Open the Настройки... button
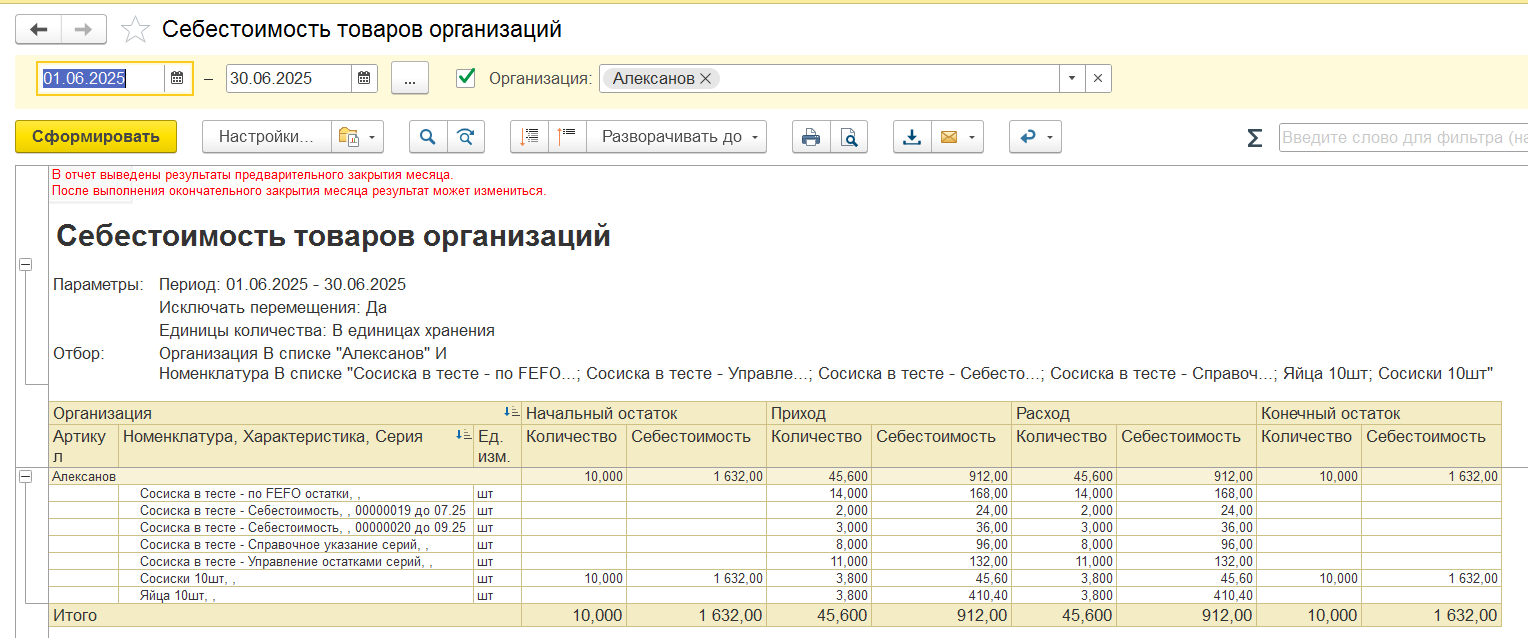 point(265,137)
